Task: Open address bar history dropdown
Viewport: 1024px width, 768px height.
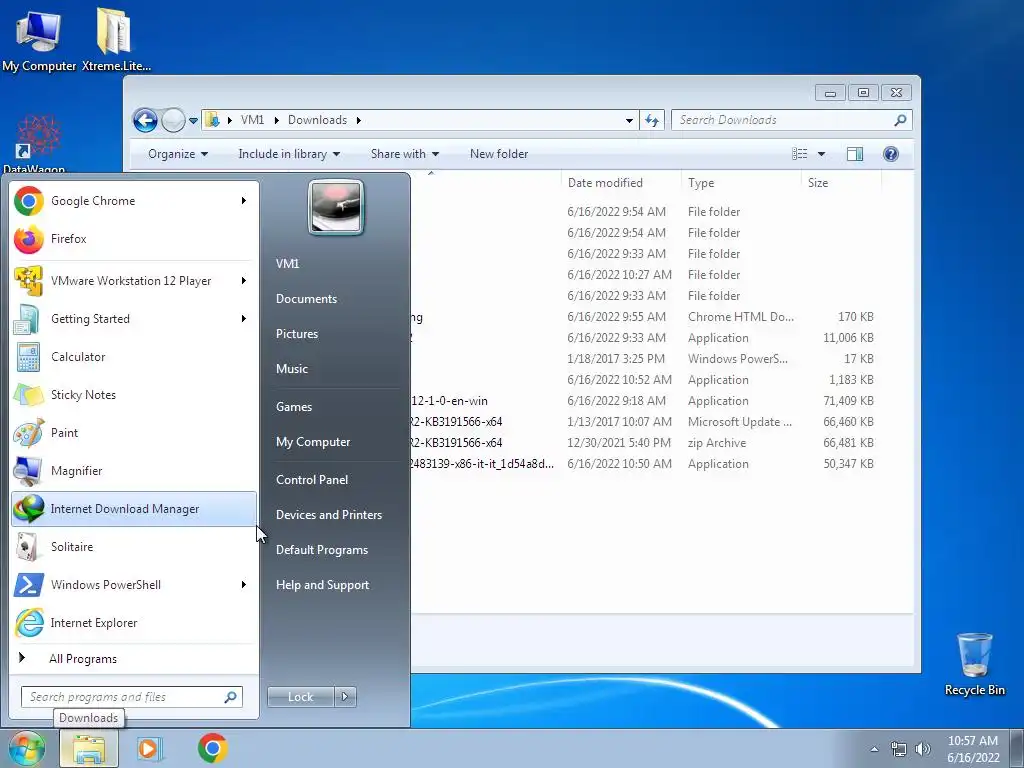Action: coord(629,120)
